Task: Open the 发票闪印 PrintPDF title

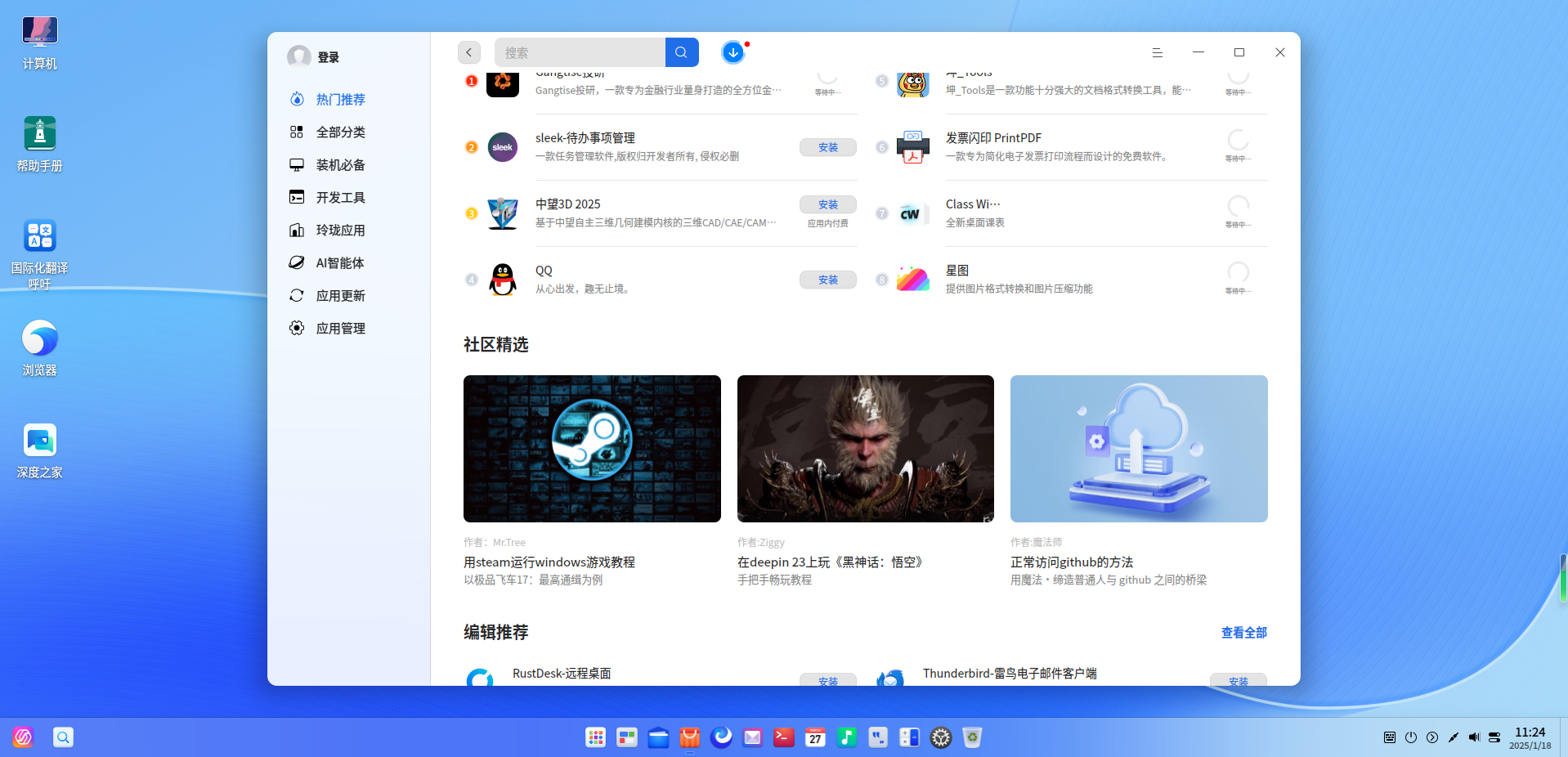Action: [x=993, y=138]
